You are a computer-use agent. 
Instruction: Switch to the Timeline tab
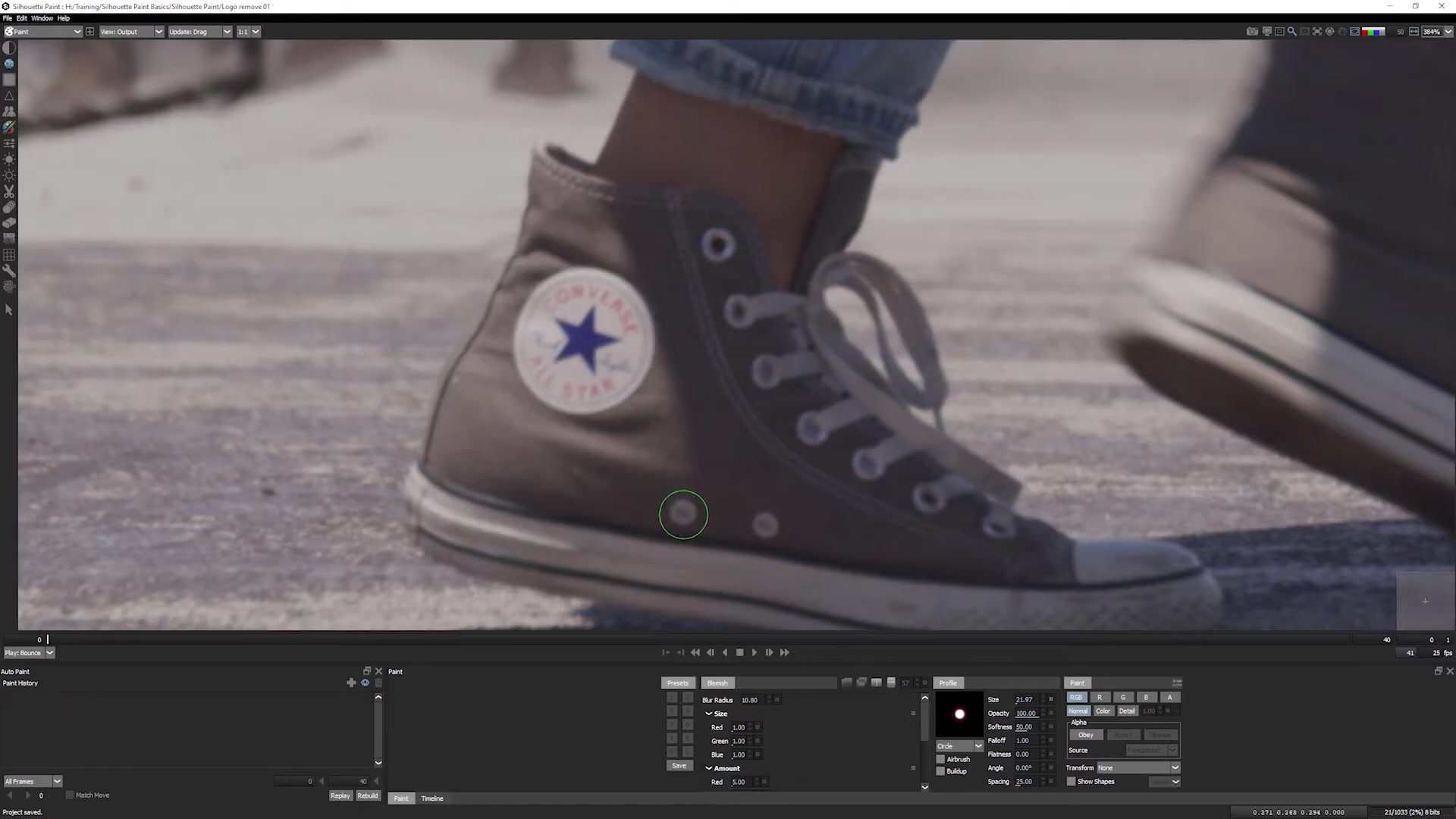432,799
